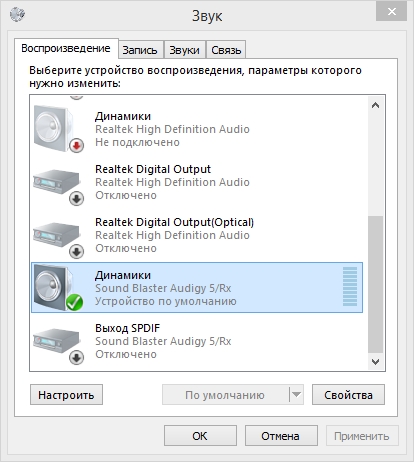Click the scrollbar up arrow
414x462 pixels.
click(375, 105)
